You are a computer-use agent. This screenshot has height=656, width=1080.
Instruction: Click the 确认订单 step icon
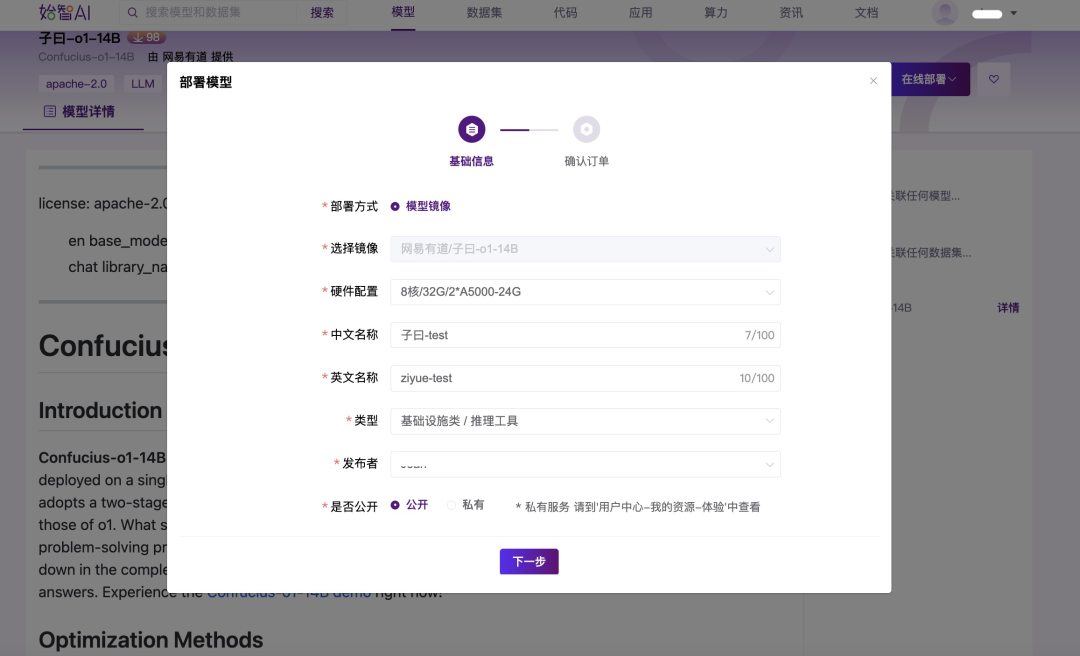586,129
